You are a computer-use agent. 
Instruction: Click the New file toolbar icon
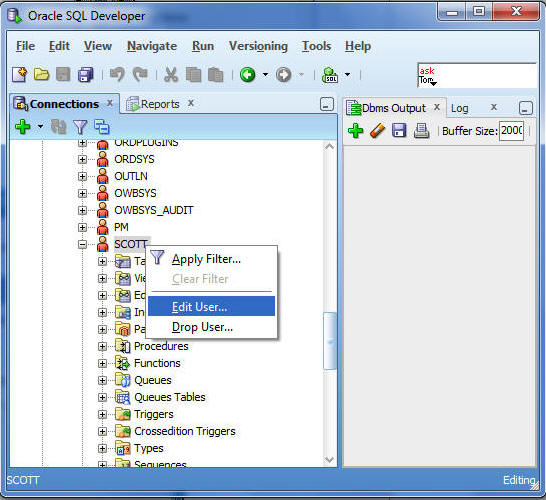[20, 75]
